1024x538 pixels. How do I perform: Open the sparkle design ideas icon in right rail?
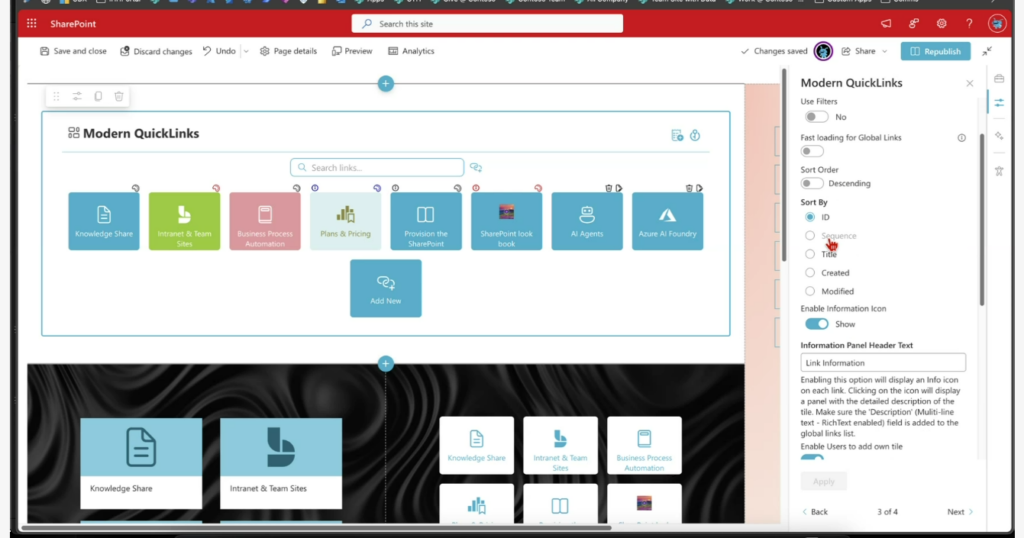coord(999,136)
